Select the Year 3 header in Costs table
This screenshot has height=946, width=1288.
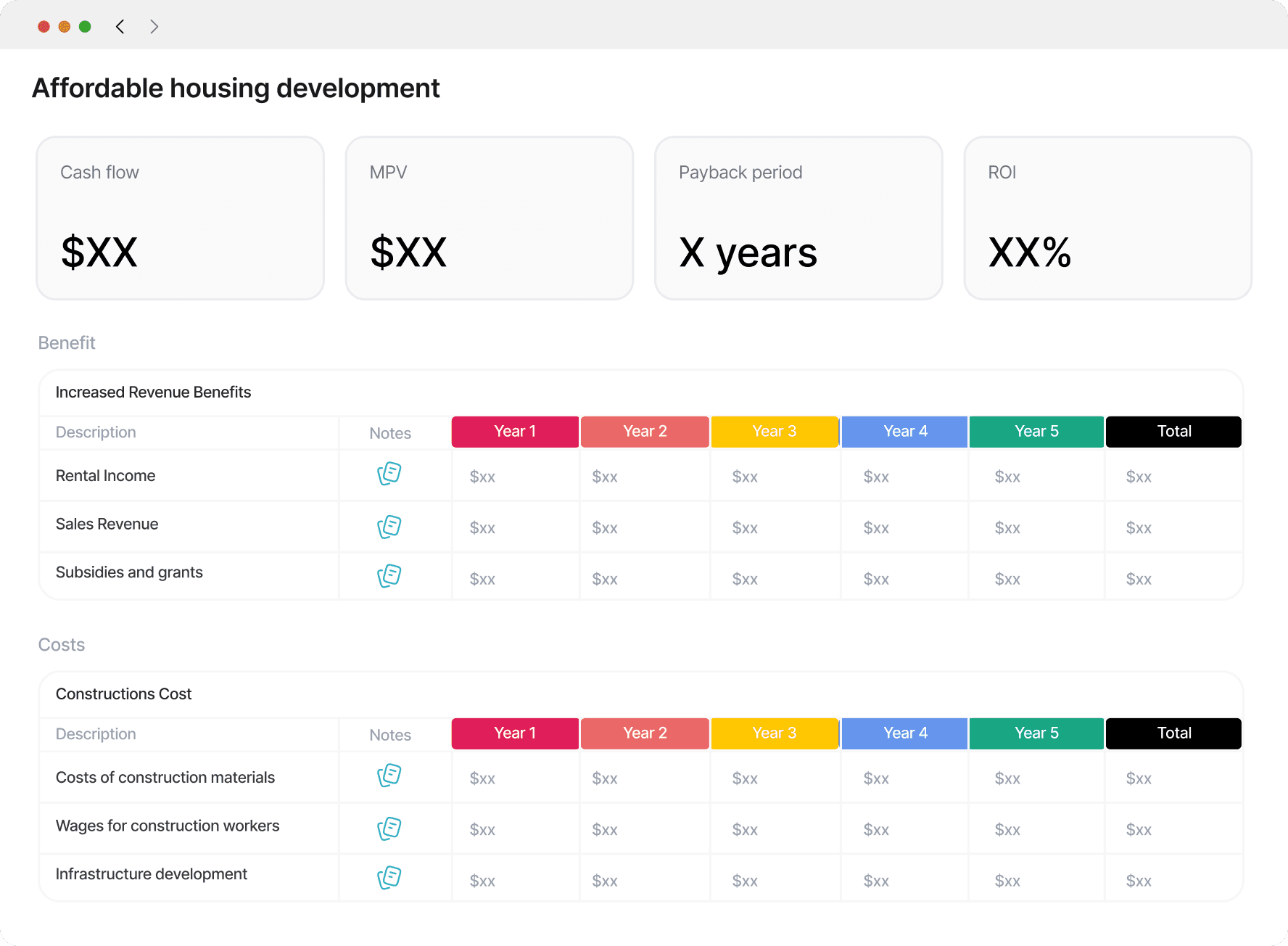pos(775,733)
